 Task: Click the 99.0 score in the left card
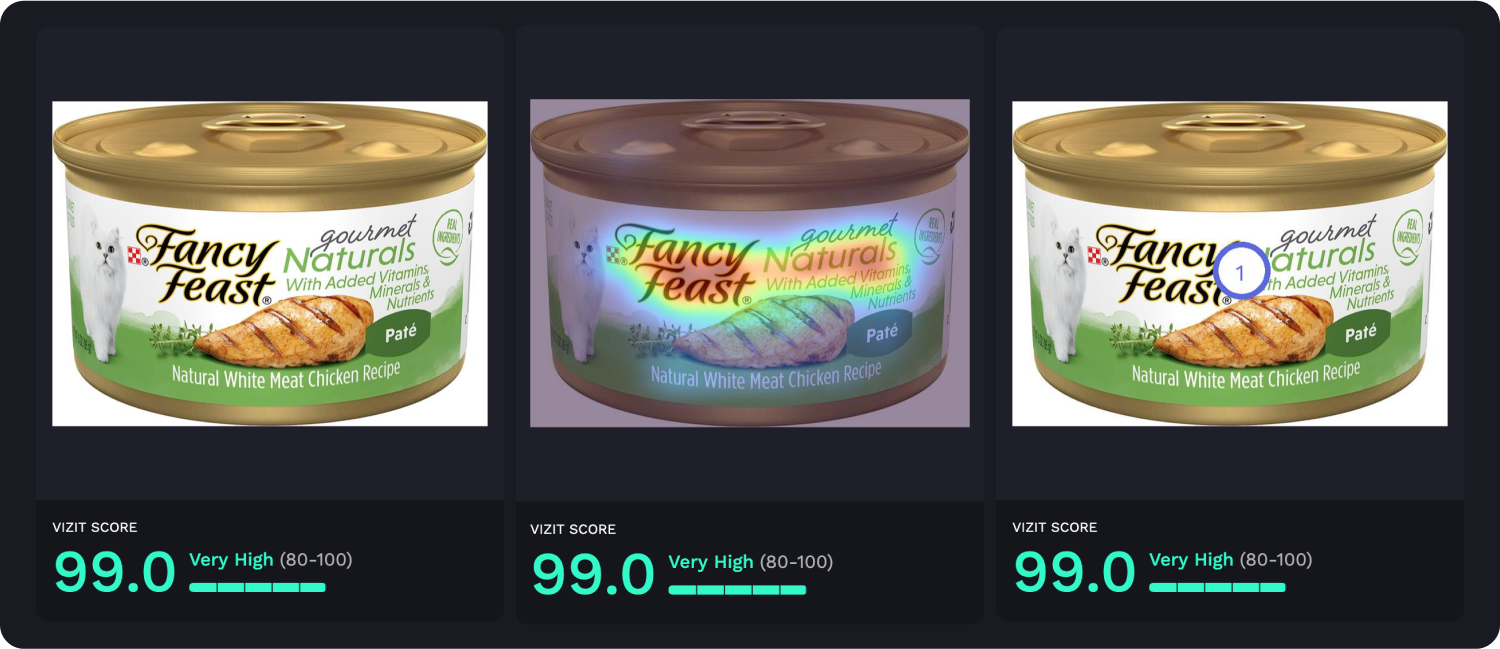pos(114,571)
